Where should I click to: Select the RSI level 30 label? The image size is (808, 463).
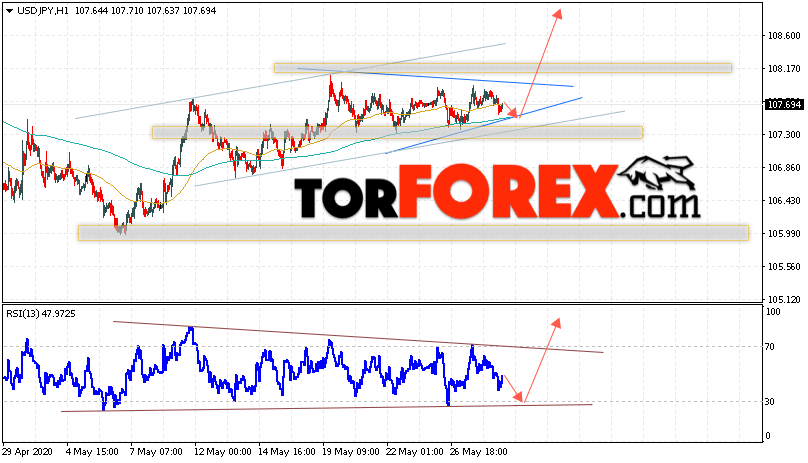pyautogui.click(x=770, y=402)
